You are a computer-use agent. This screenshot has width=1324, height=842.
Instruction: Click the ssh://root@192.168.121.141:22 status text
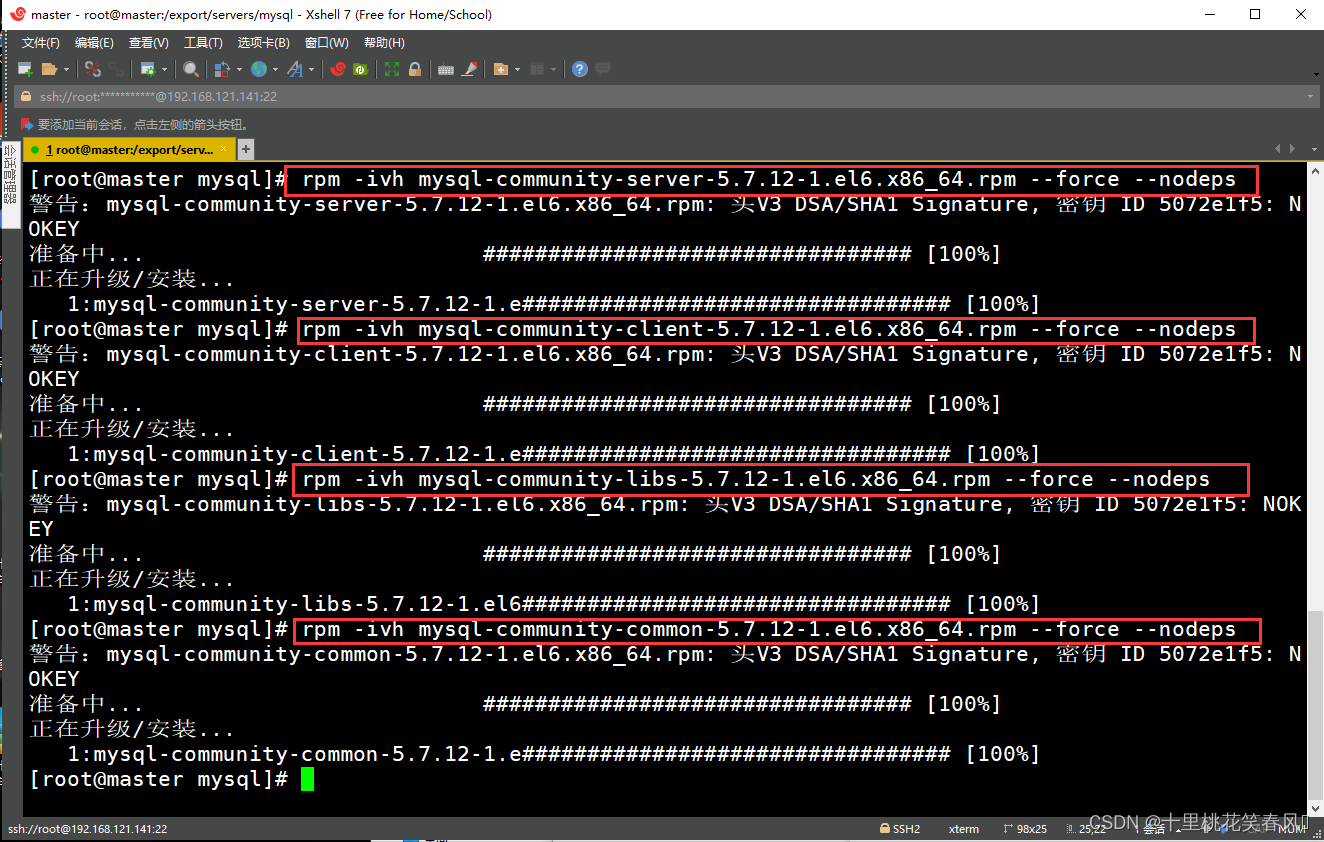click(x=88, y=829)
